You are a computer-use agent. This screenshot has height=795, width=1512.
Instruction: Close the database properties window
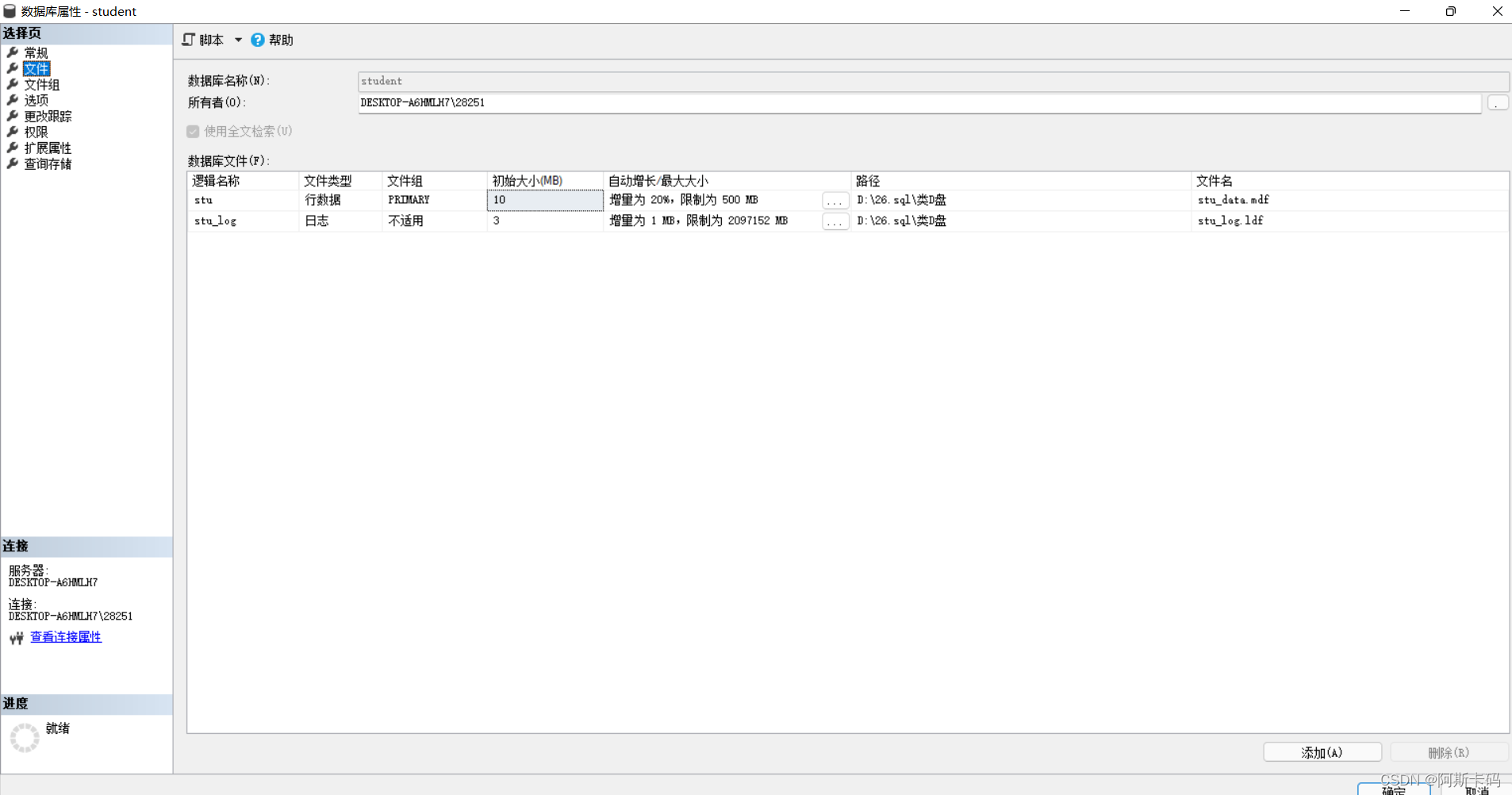point(1497,11)
